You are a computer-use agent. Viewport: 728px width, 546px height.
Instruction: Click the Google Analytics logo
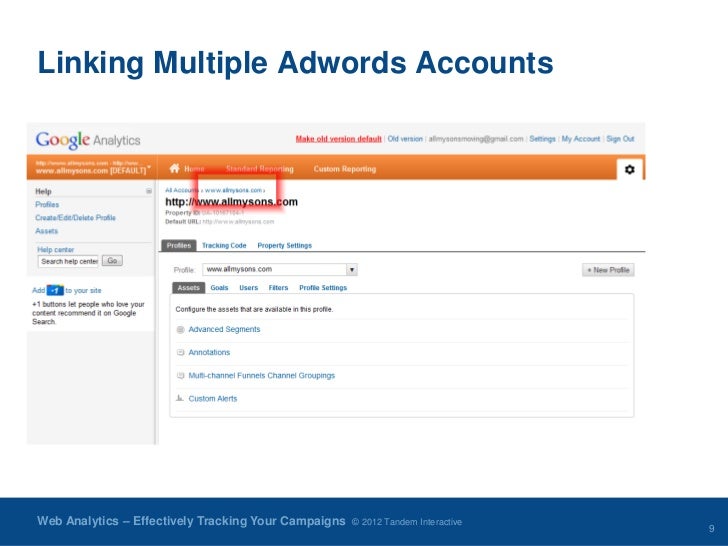click(88, 140)
